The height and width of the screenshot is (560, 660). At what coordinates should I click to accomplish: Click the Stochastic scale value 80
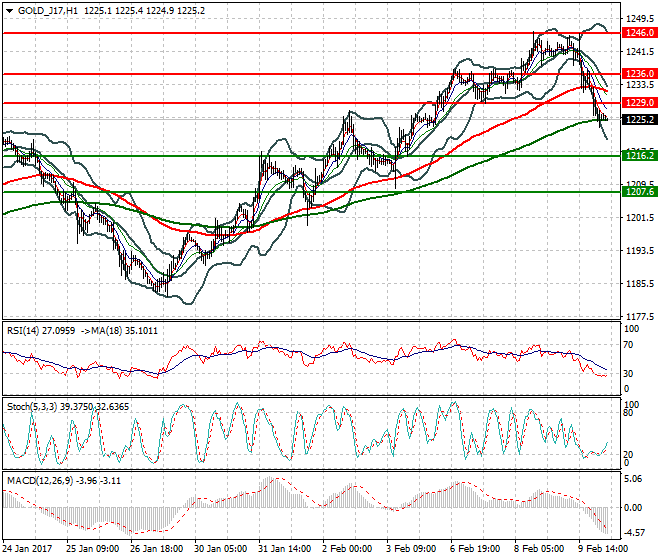coord(628,413)
